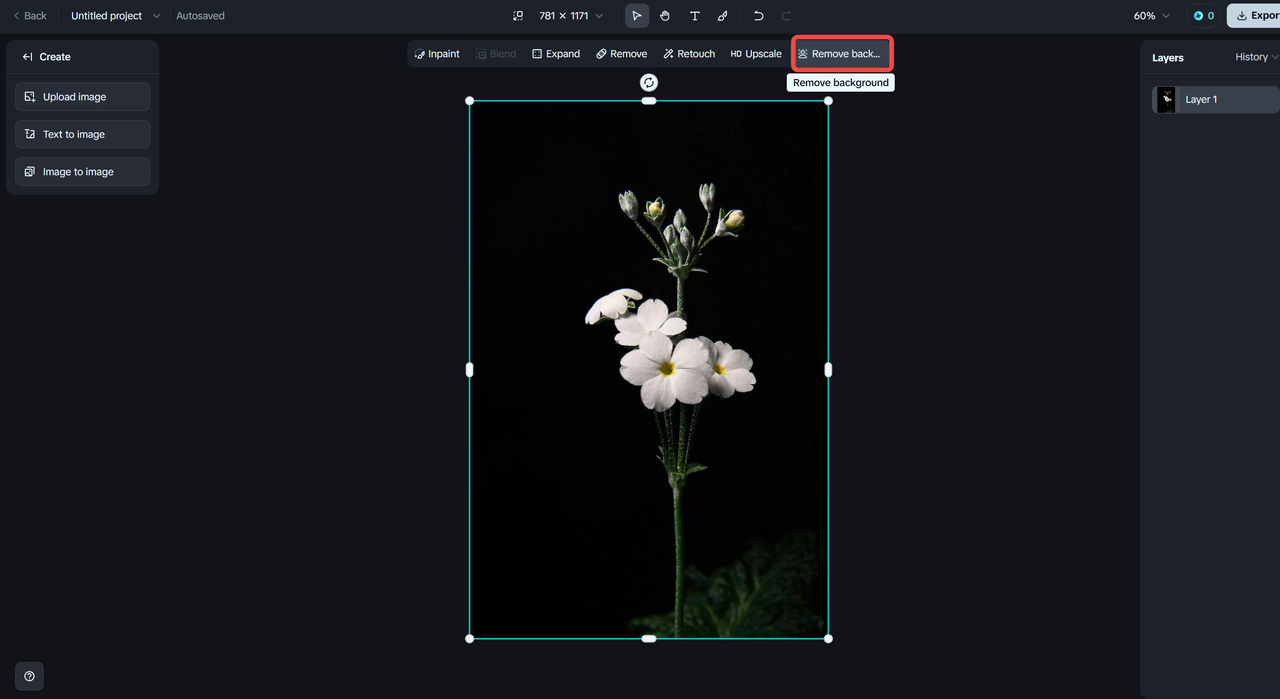Click the Image to image button
Viewport: 1280px width, 699px height.
(82, 172)
